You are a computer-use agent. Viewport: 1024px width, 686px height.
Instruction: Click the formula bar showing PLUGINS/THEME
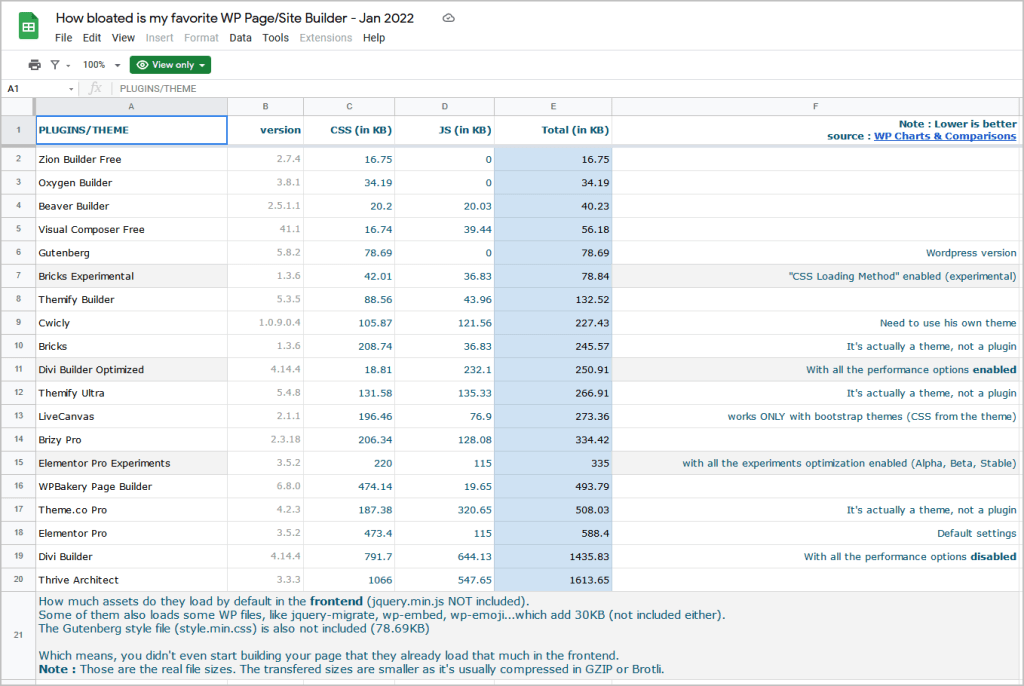(568, 89)
